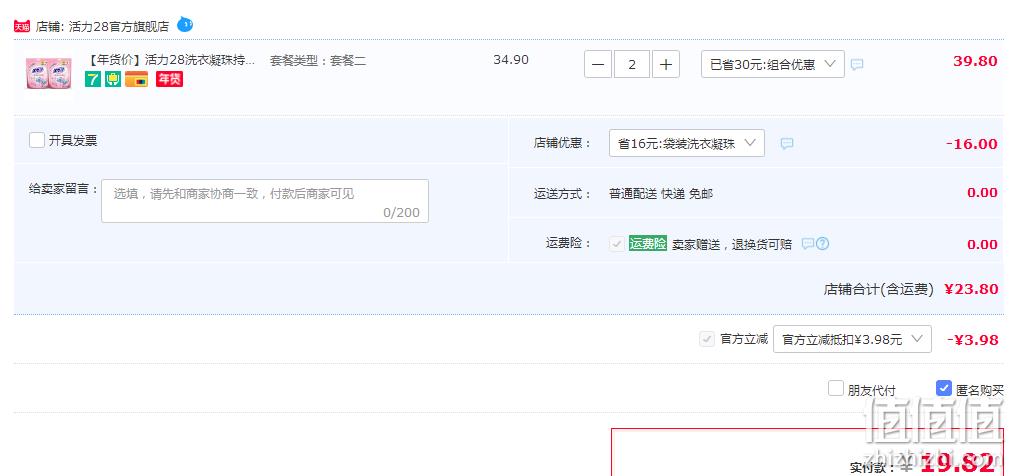Viewport: 1013px width, 476px height.
Task: Open comment icon beside 组合优惠 dropdown
Action: pyautogui.click(x=857, y=65)
